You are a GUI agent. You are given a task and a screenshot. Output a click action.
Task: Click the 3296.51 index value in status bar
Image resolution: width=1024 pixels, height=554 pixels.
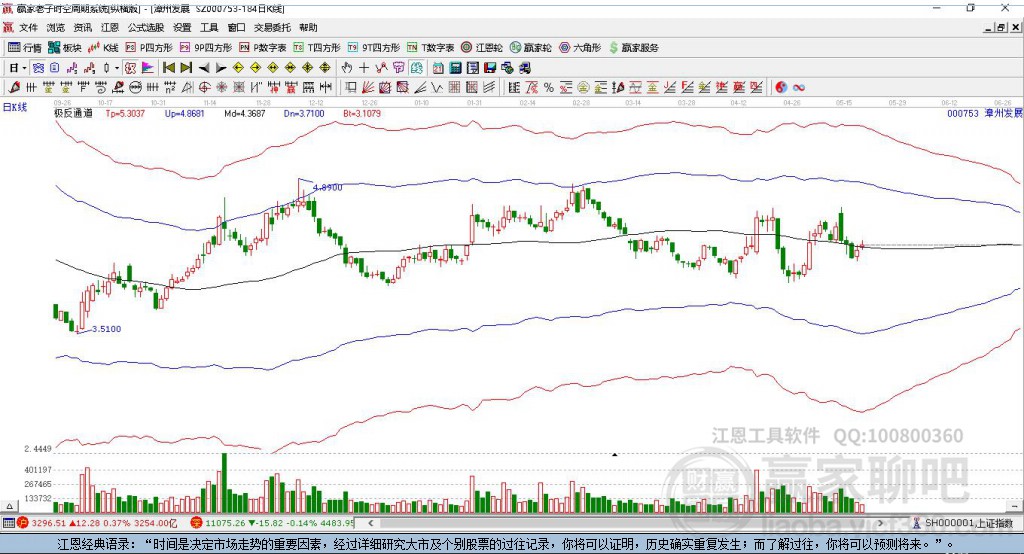tap(48, 523)
